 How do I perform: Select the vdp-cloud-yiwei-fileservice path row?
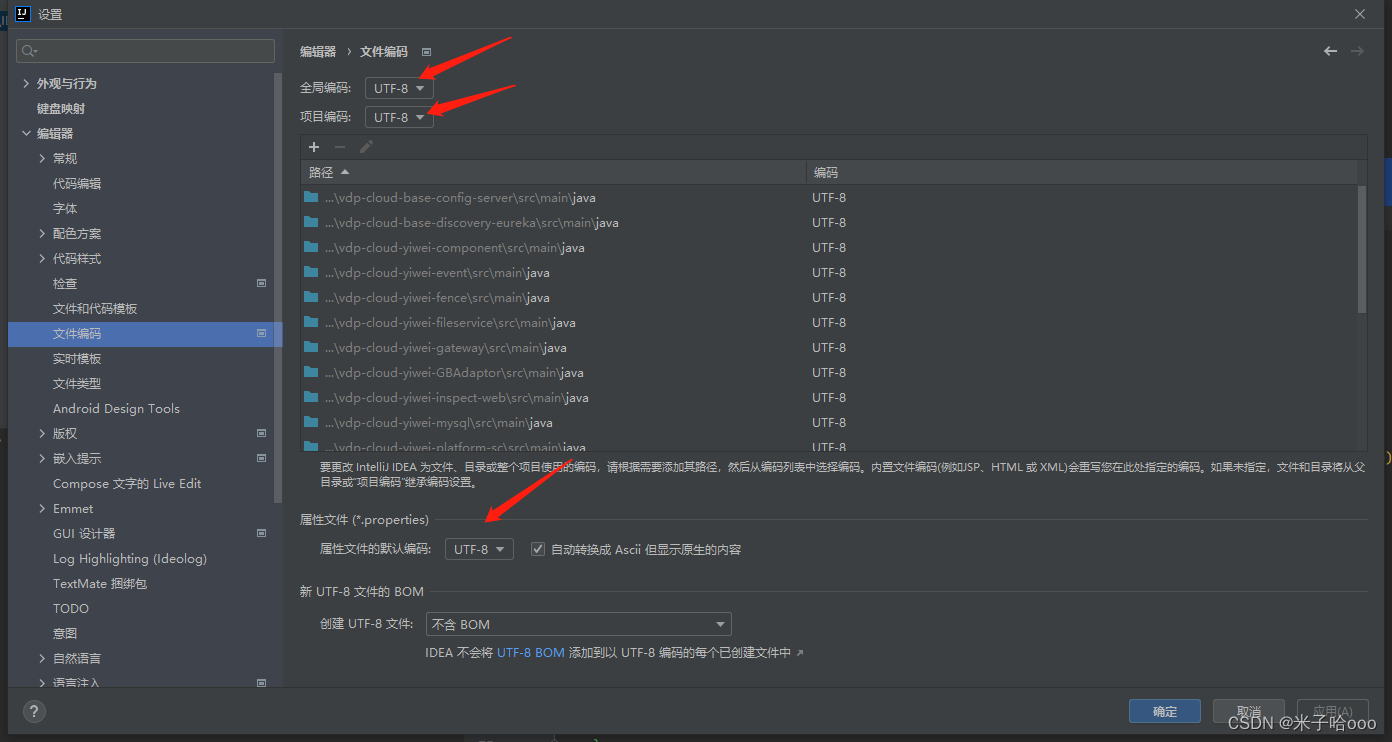pyautogui.click(x=828, y=322)
